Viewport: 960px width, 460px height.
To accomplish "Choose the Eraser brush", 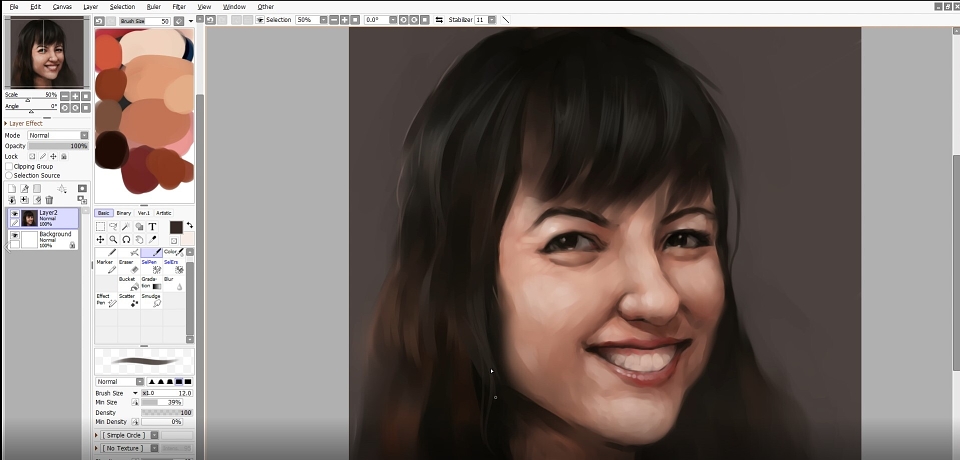I will pyautogui.click(x=129, y=266).
